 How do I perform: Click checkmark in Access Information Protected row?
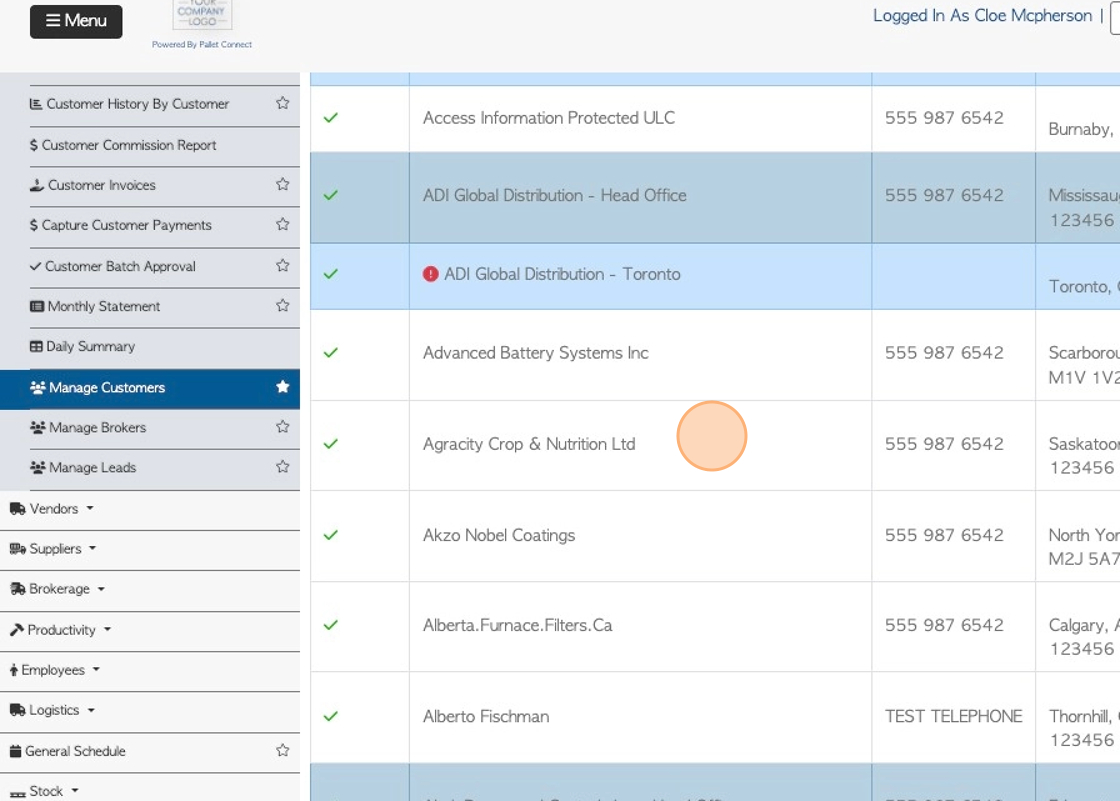(331, 118)
